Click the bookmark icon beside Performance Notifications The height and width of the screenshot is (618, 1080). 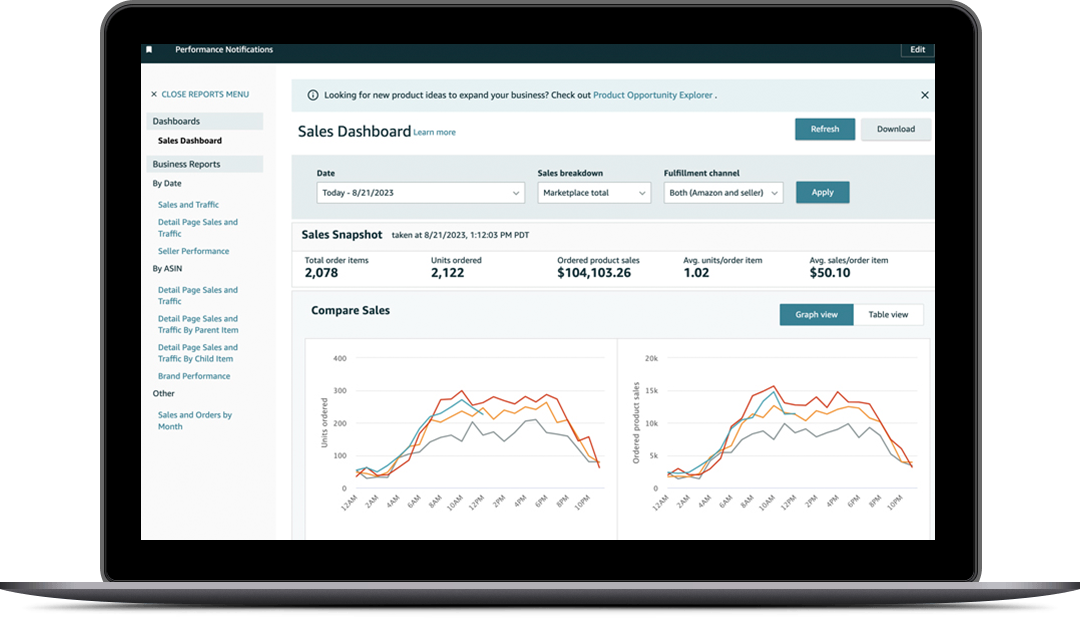[149, 49]
